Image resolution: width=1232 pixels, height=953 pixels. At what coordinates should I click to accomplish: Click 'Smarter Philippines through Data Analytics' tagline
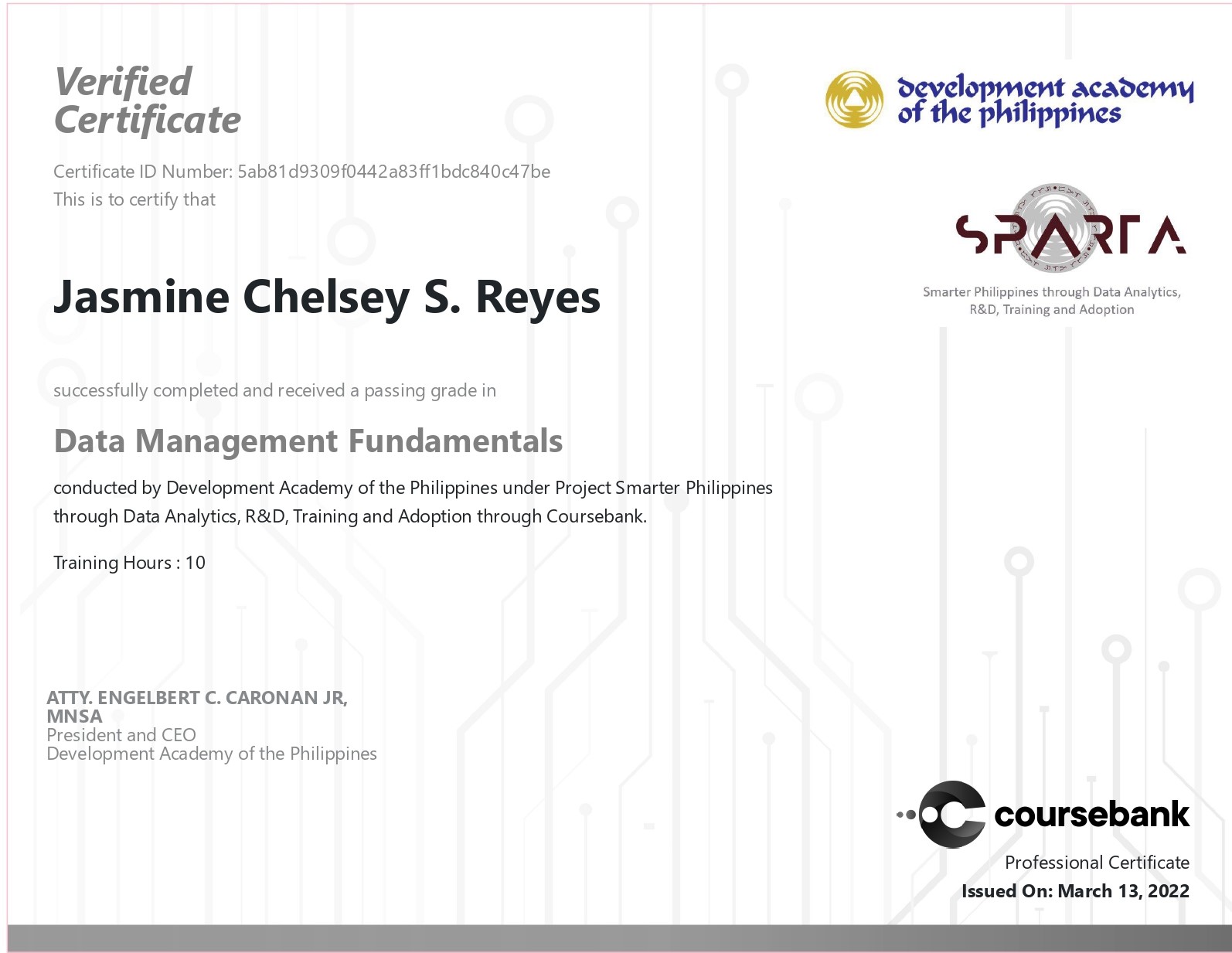pyautogui.click(x=1052, y=292)
